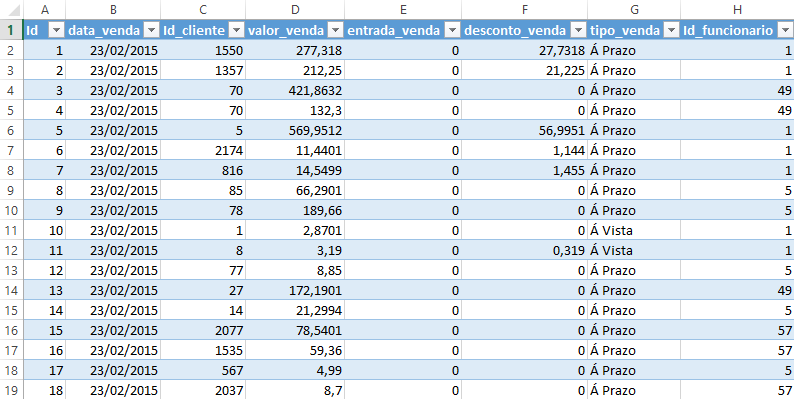This screenshot has height=399, width=794.
Task: Select cell with value 14,5499
Action: click(x=295, y=171)
